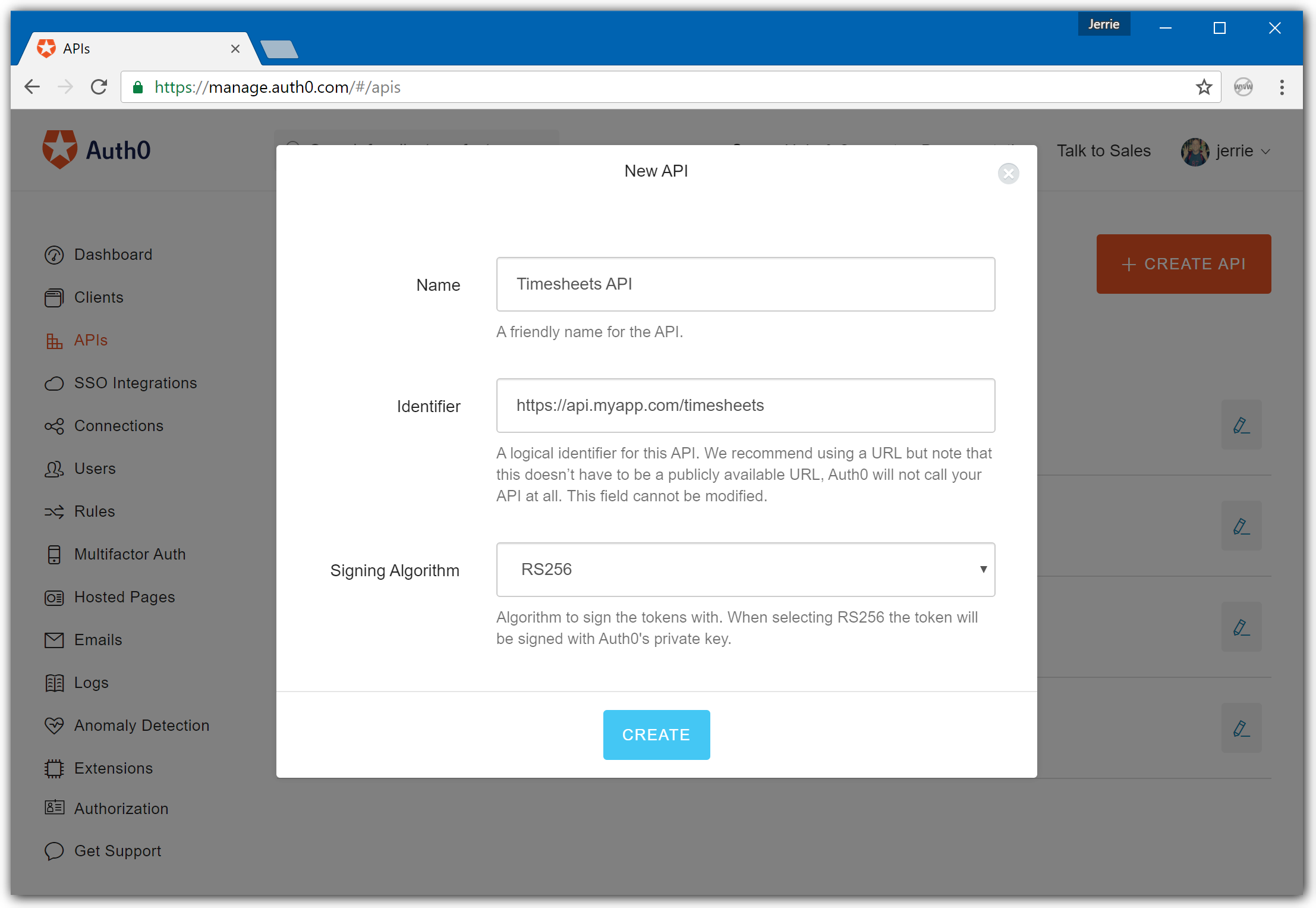The image size is (1316, 908).
Task: Open the Rules menu item
Action: point(95,512)
